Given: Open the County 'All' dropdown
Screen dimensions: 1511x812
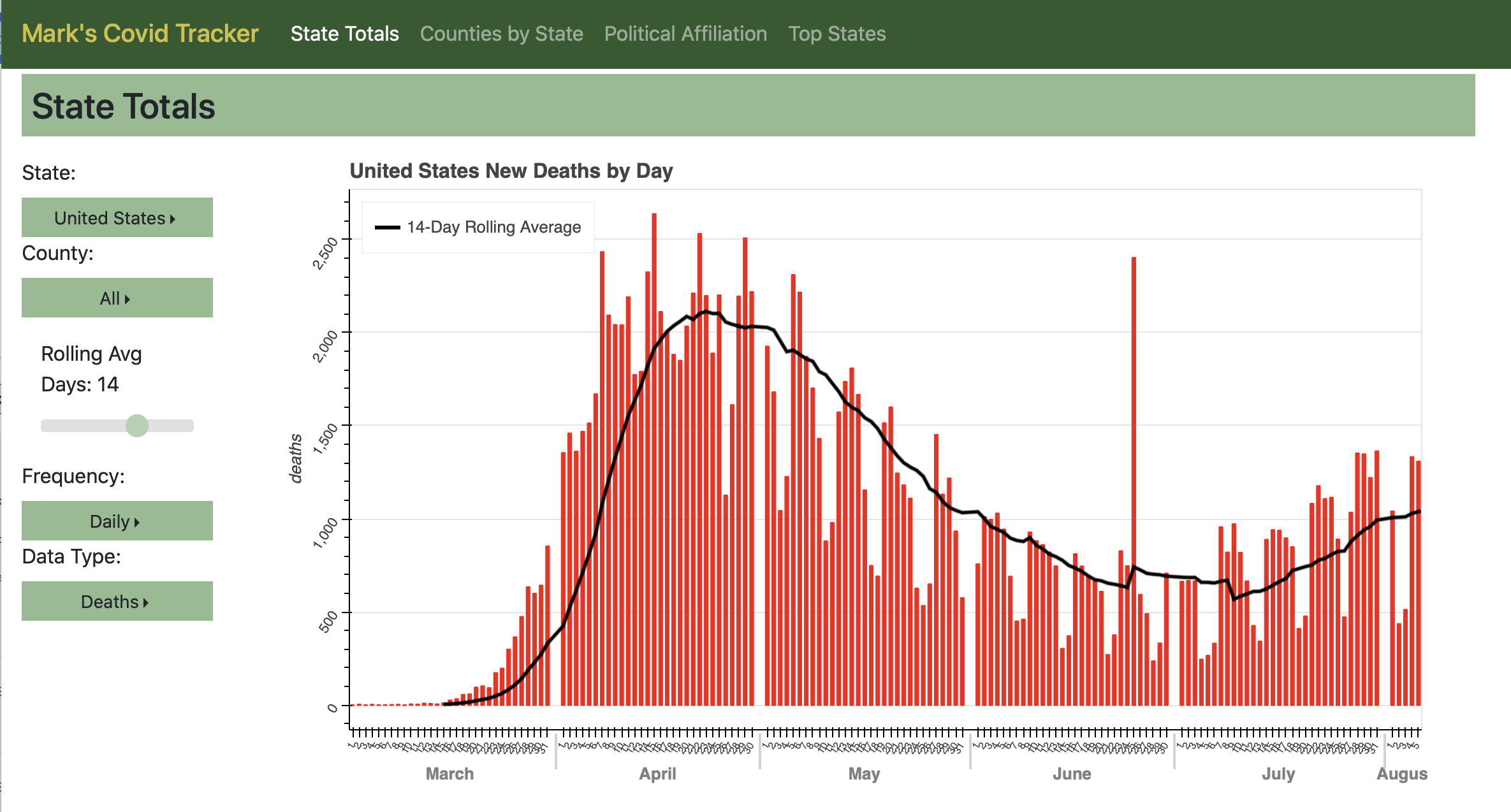Looking at the screenshot, I should tap(117, 298).
